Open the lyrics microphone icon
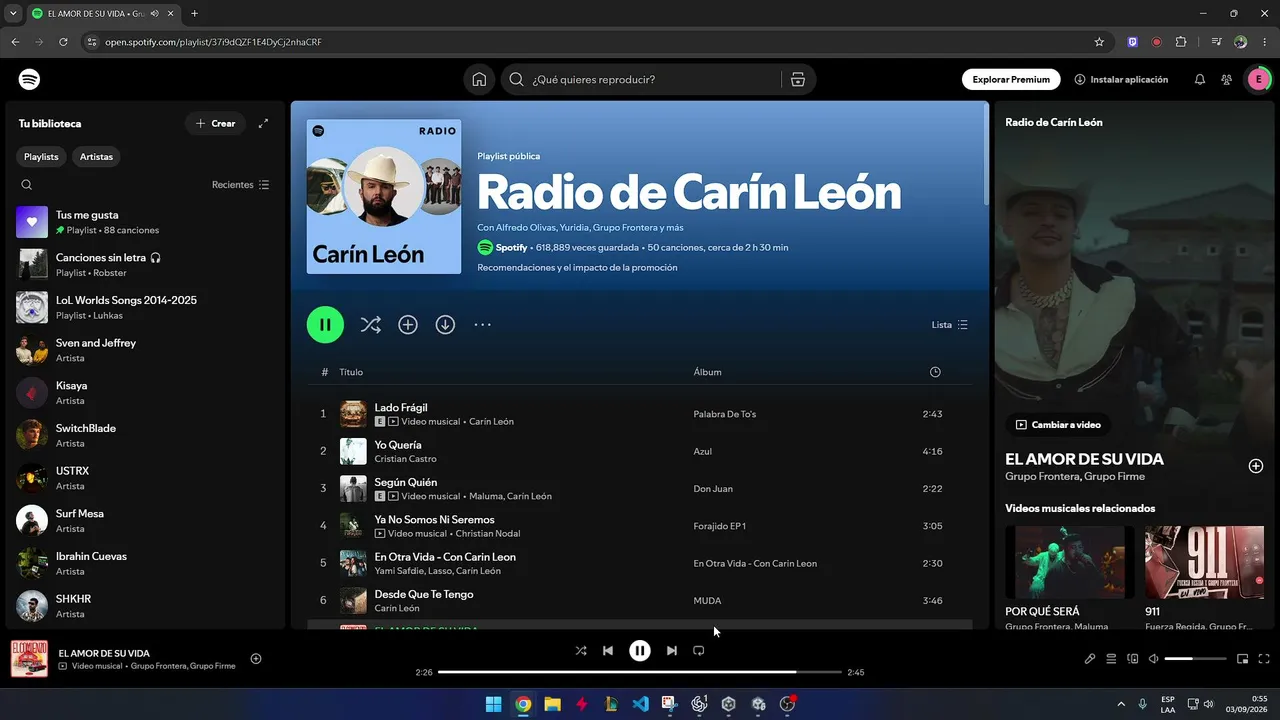This screenshot has width=1280, height=720. point(1090,659)
